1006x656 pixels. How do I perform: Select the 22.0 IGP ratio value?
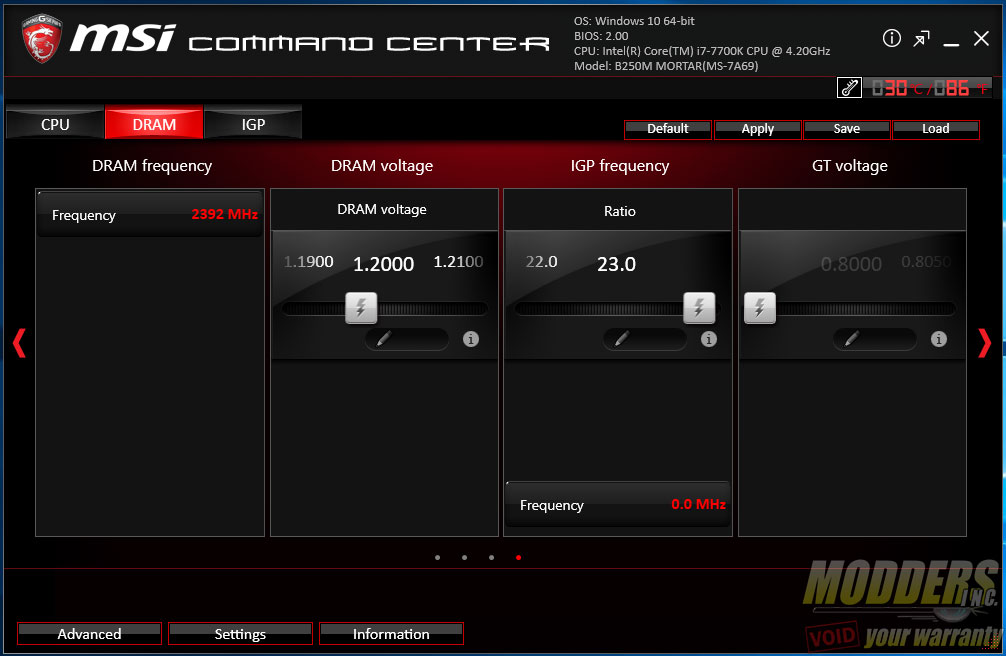[x=541, y=262]
